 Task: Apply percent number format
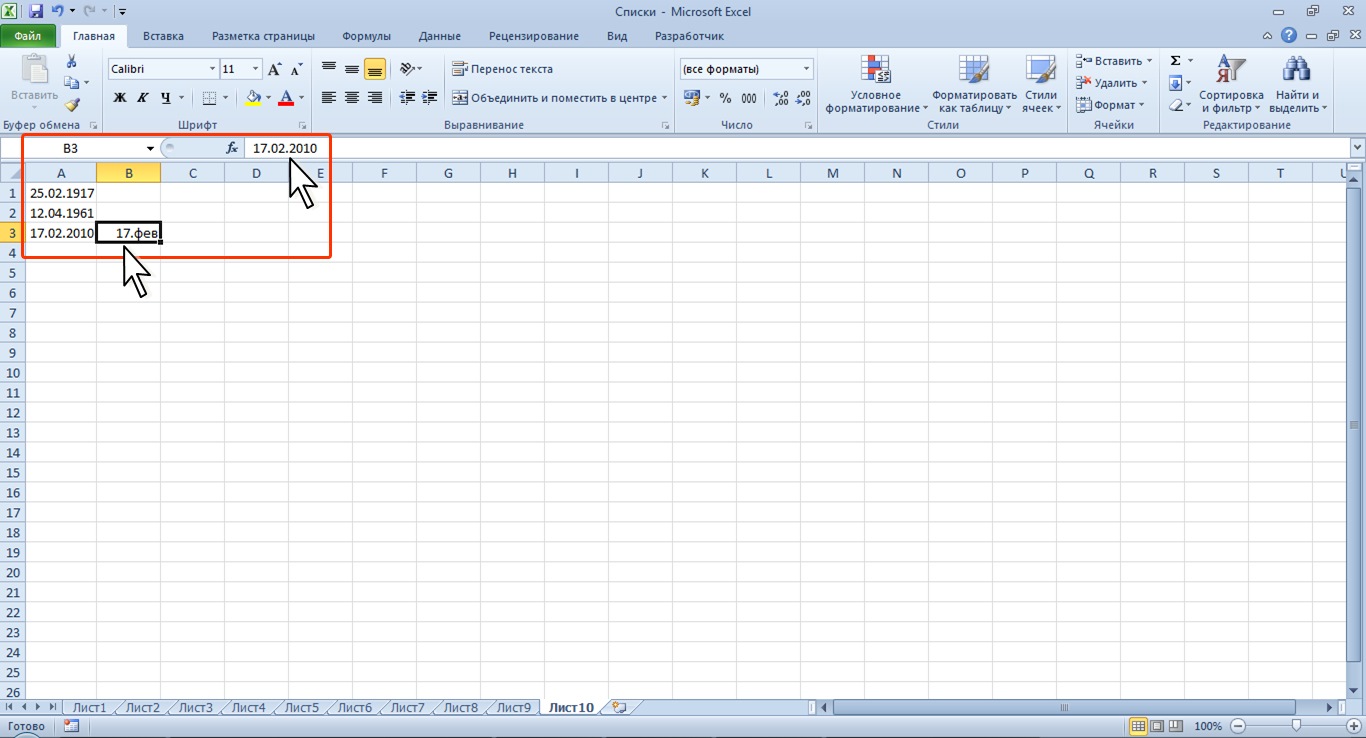[x=725, y=98]
